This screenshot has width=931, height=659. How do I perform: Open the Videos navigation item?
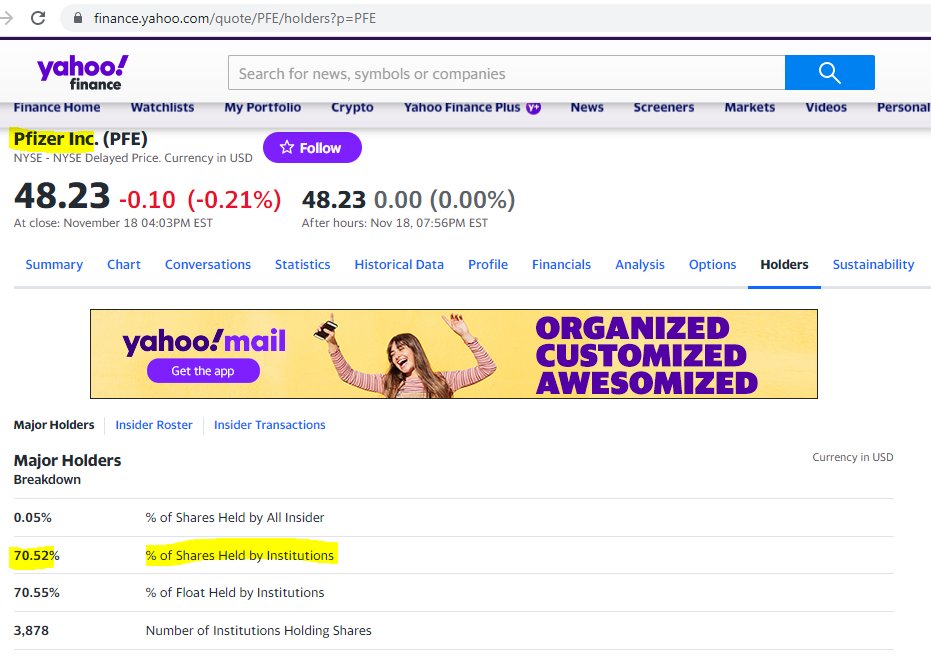826,107
